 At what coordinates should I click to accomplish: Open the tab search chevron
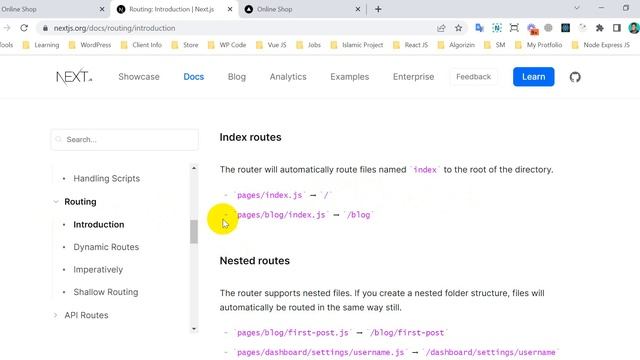click(x=577, y=8)
